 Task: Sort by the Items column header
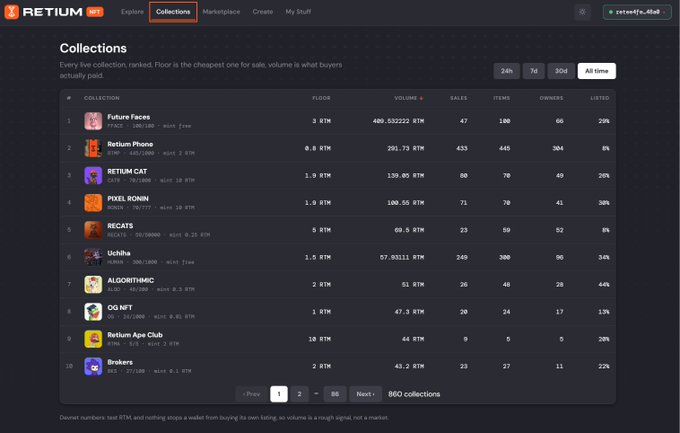click(x=501, y=98)
